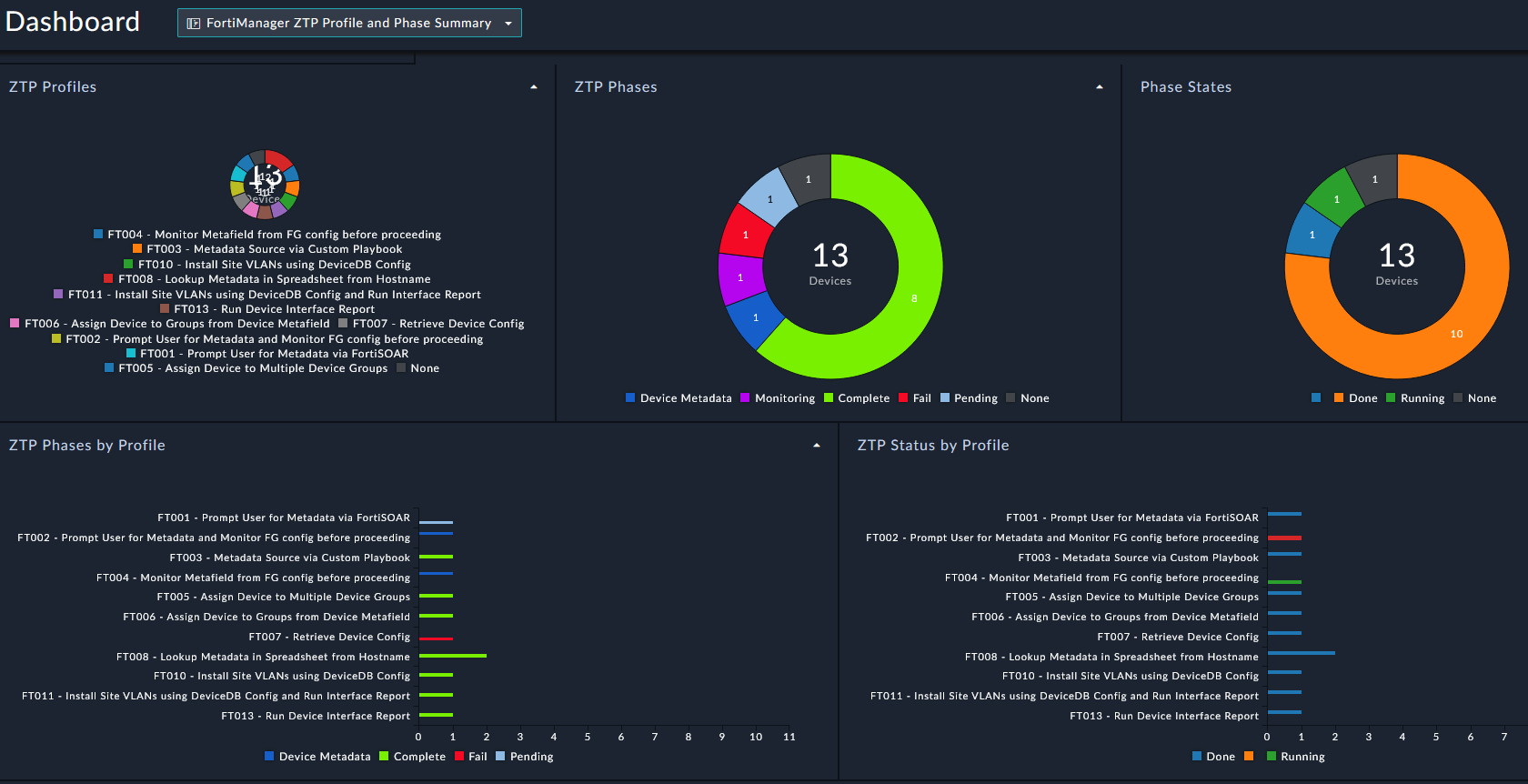Click the Dashboard page title

pos(73,22)
